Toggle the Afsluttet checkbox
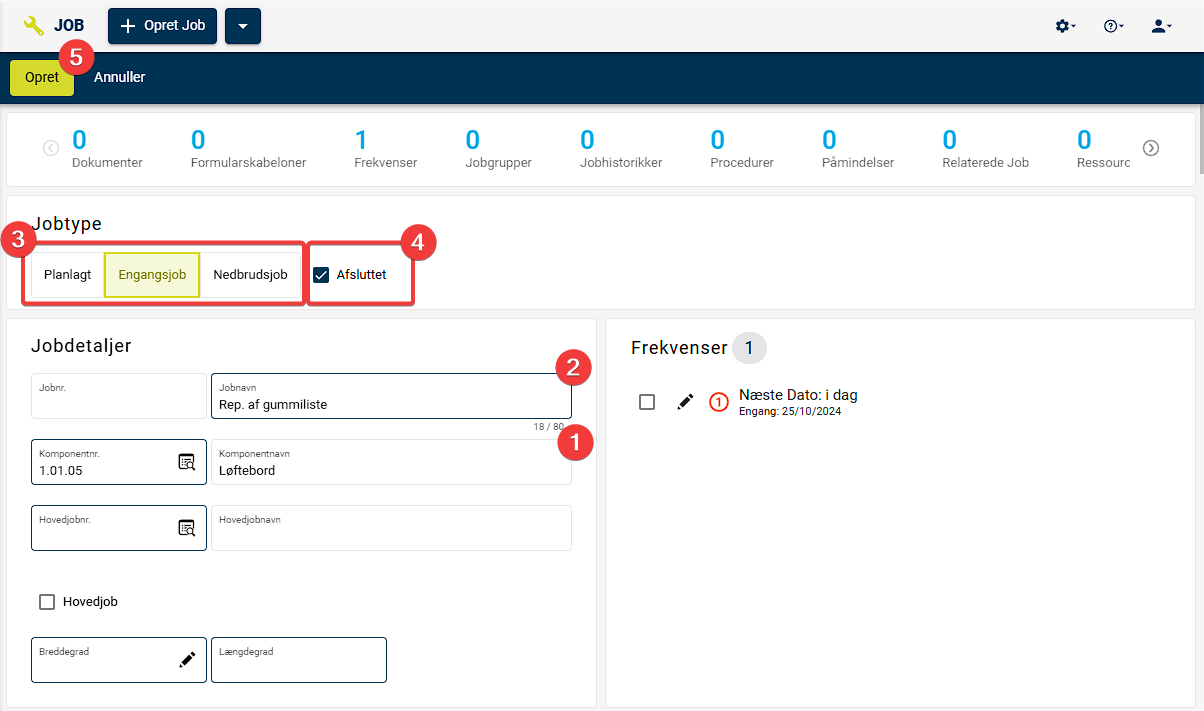Viewport: 1204px width, 711px height. tap(321, 275)
